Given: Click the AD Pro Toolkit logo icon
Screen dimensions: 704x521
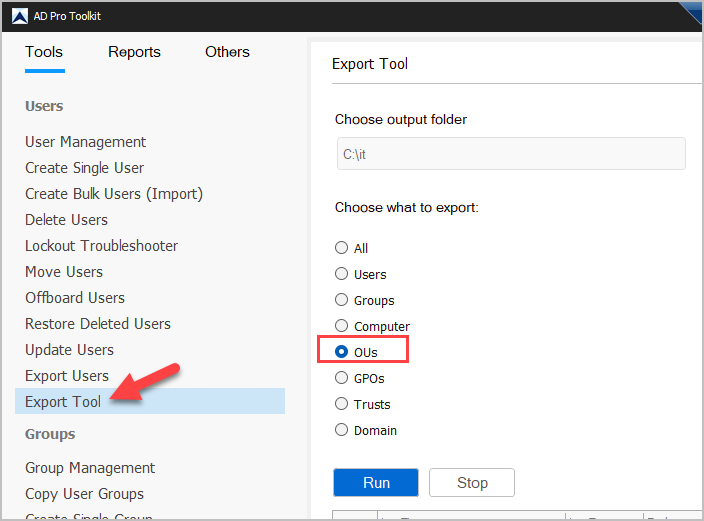Looking at the screenshot, I should [x=16, y=16].
